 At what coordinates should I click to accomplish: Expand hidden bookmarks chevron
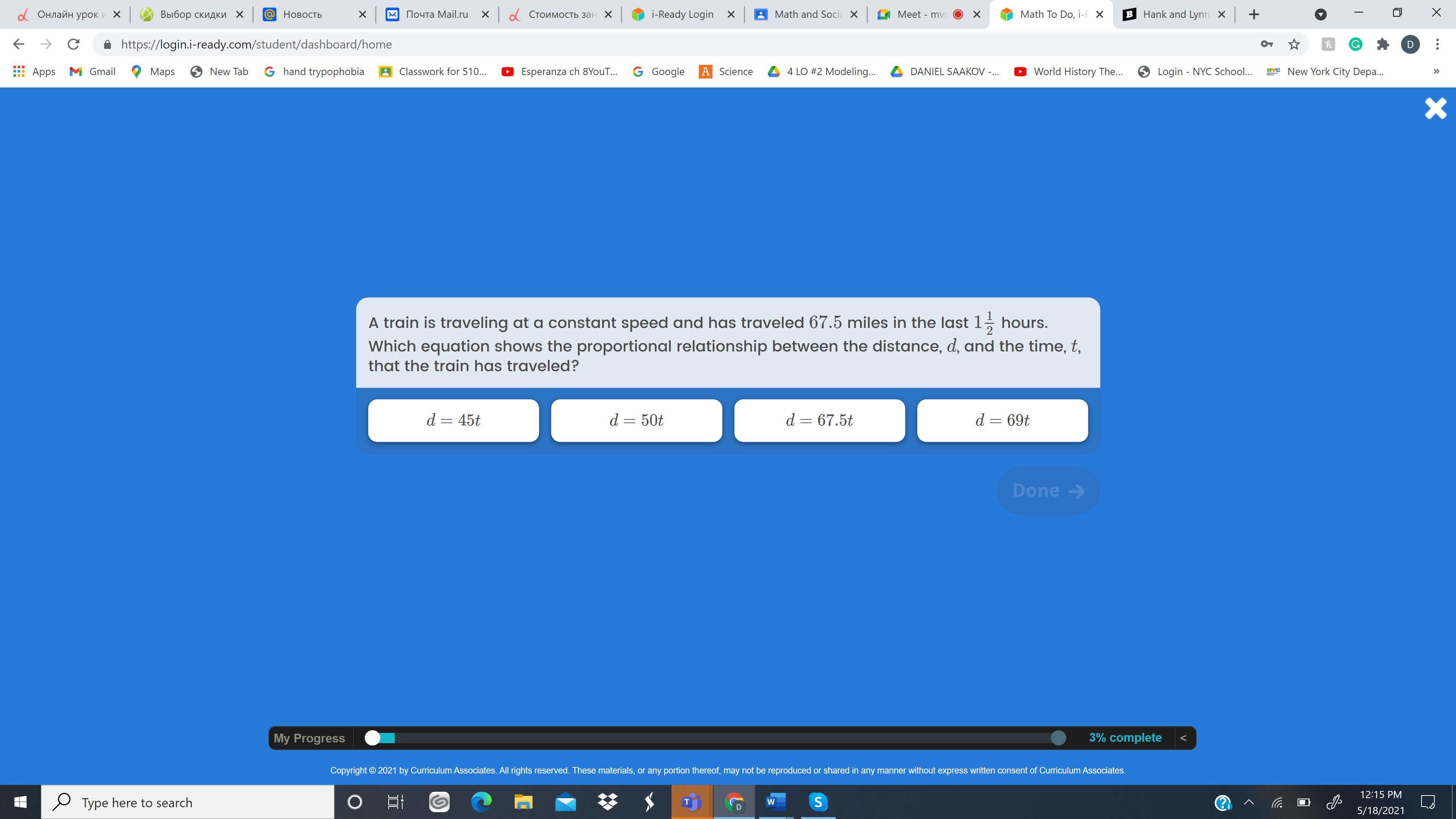1436,71
